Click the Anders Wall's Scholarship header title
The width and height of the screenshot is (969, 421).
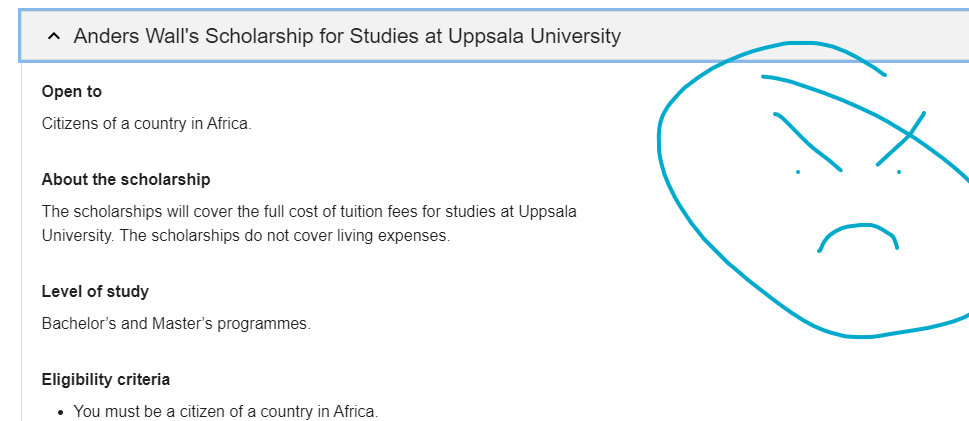[347, 36]
